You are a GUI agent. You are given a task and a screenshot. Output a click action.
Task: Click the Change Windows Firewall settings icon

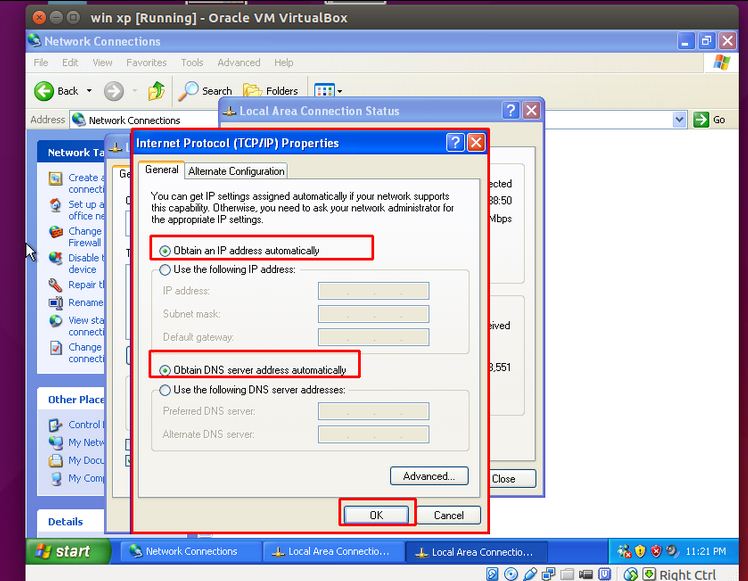point(56,232)
